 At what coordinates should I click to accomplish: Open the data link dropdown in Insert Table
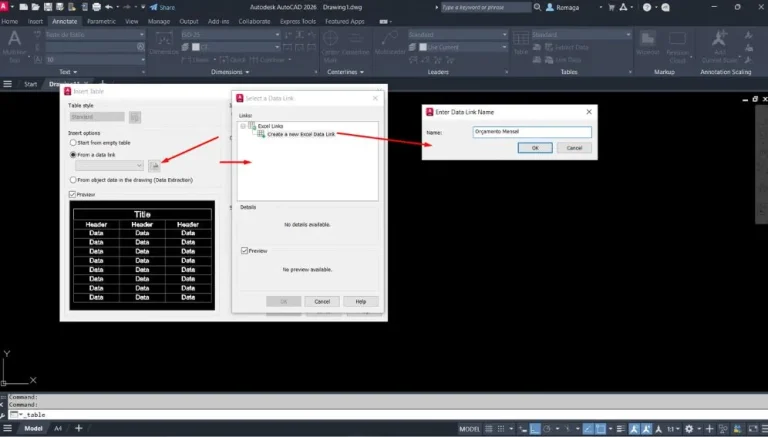109,166
